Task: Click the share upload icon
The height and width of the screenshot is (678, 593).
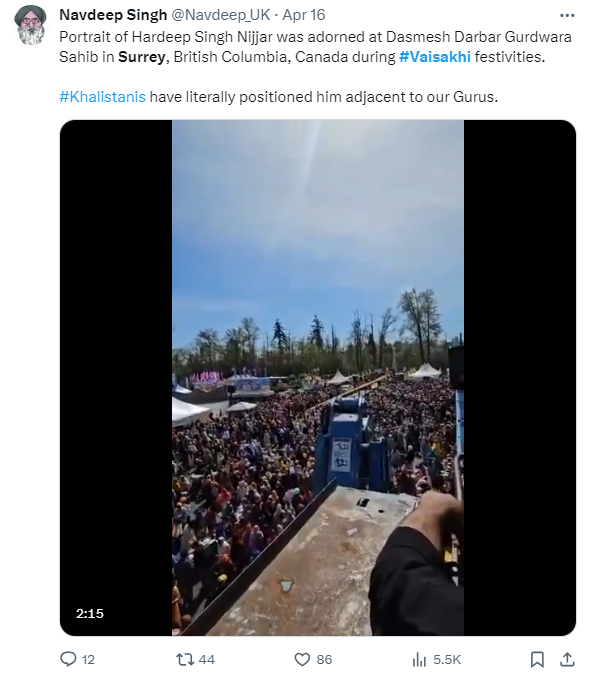Action: (567, 659)
